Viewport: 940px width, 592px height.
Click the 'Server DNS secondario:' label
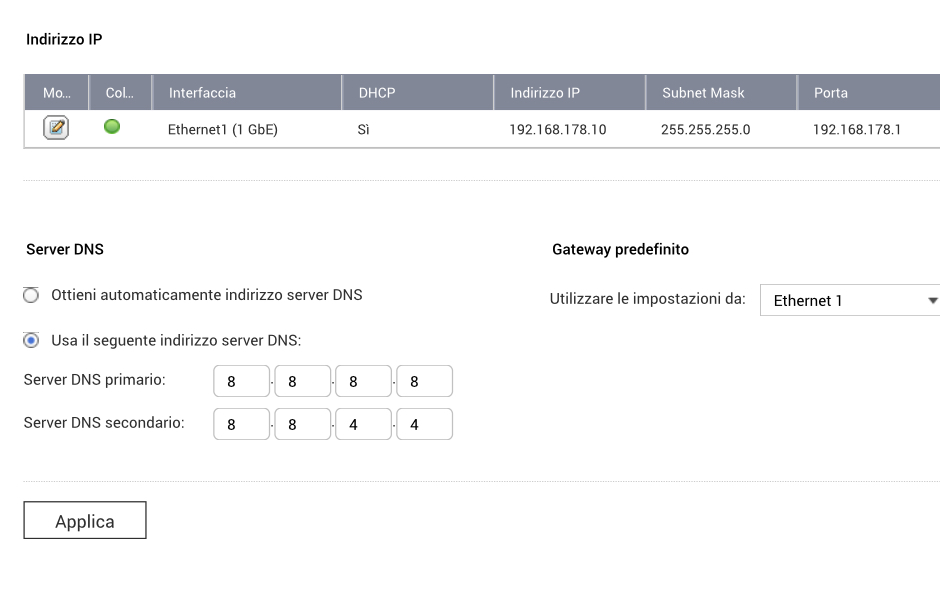[x=104, y=423]
